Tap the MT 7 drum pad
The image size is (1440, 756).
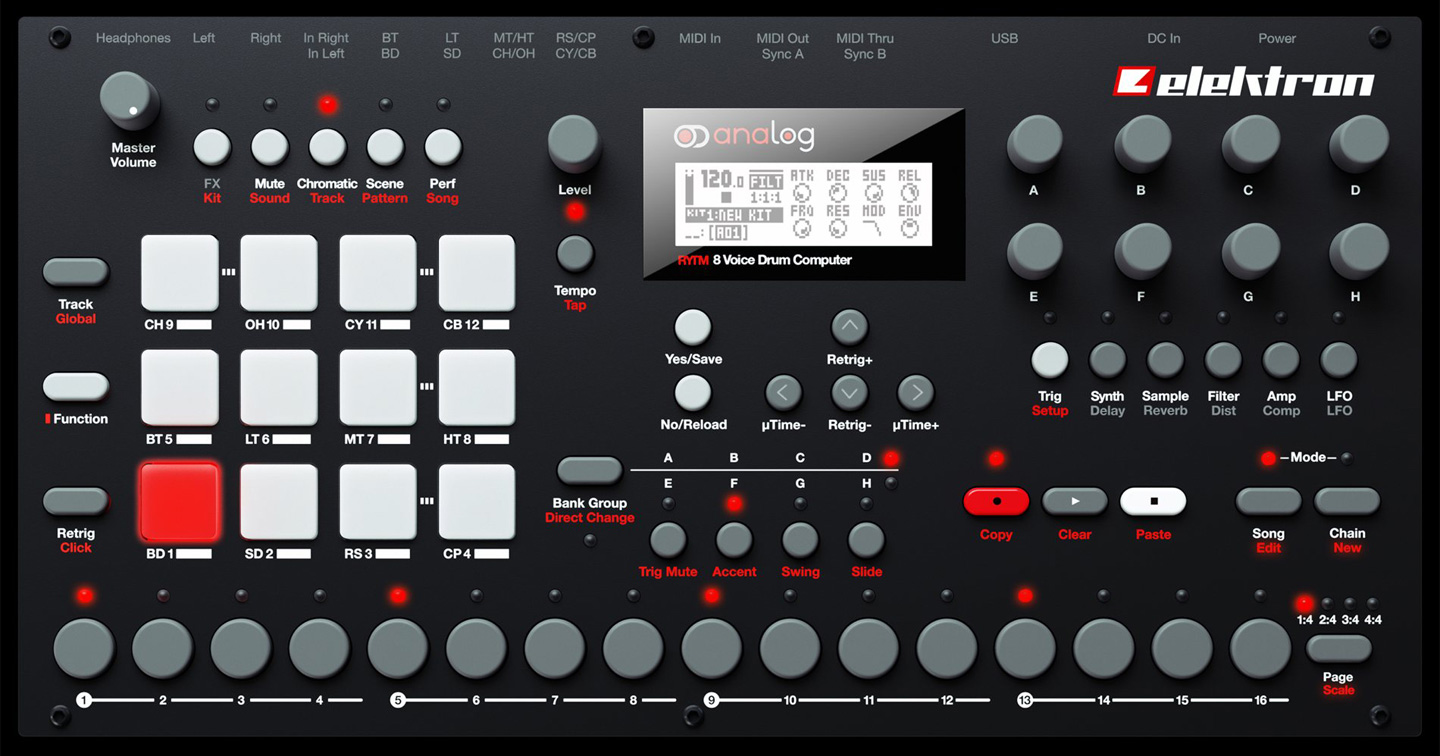pyautogui.click(x=378, y=388)
